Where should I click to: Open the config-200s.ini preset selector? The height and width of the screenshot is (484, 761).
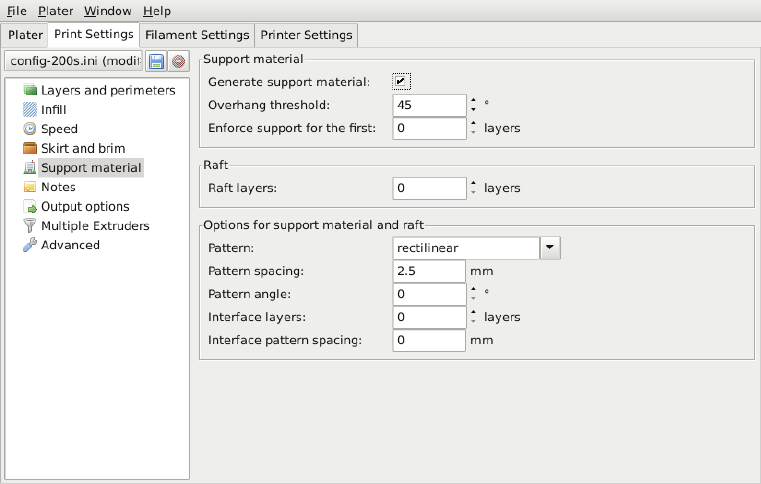click(74, 62)
